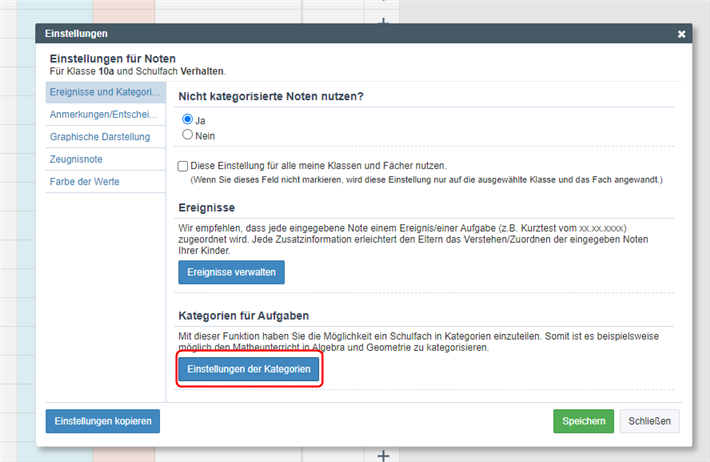
Task: Click Einstellungen der Kategorien button
Action: 249,369
